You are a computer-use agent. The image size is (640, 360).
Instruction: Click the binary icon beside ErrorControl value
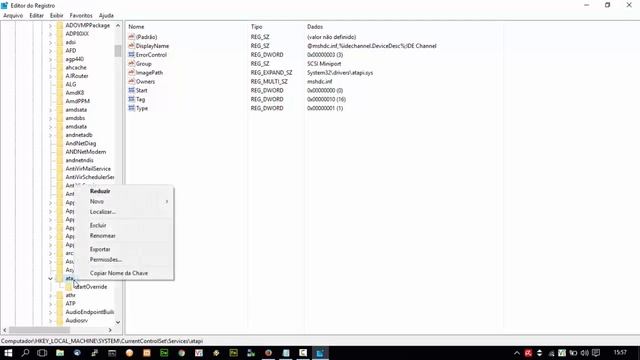[131, 55]
